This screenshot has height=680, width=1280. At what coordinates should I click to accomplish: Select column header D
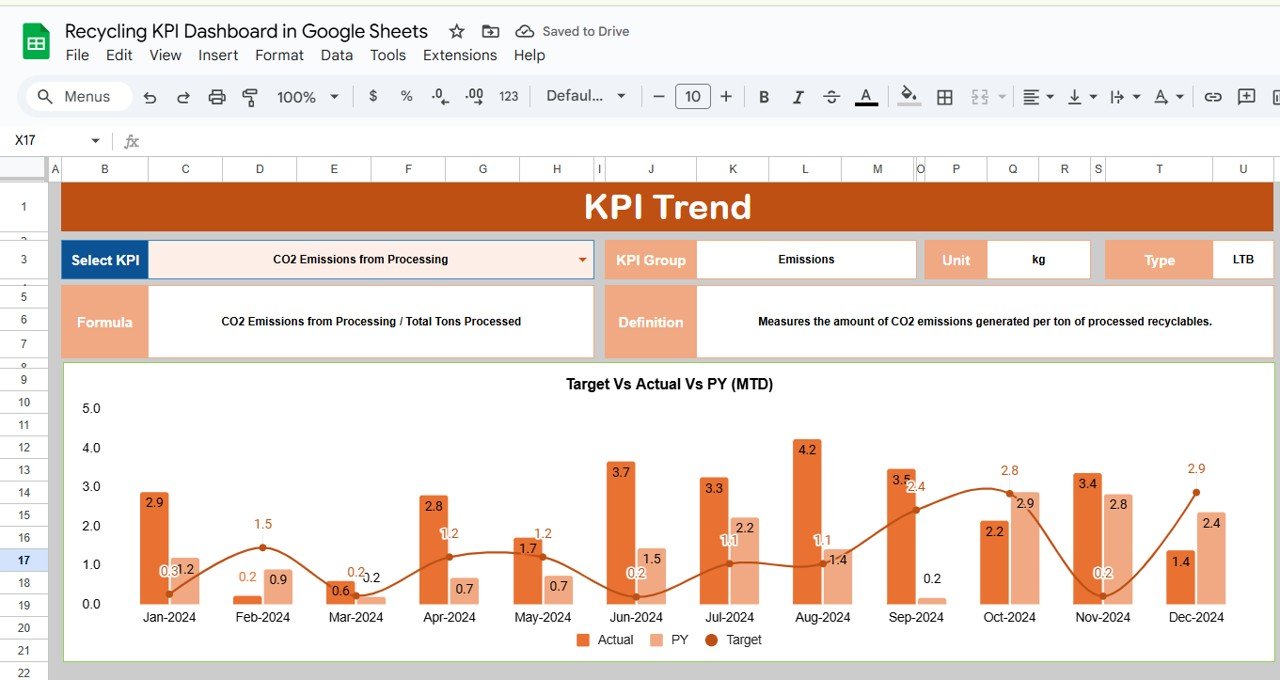pos(260,169)
